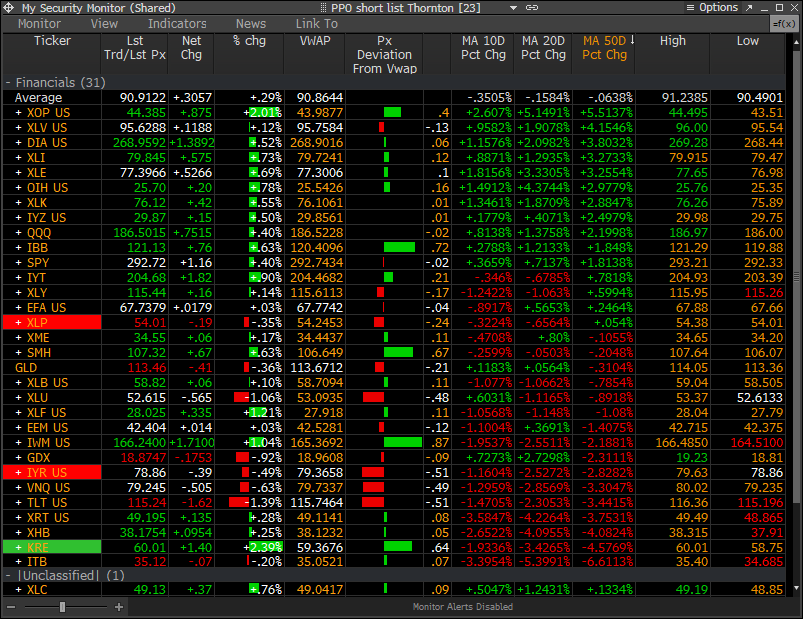Click the dotted grip handle before PPO short list

point(323,8)
